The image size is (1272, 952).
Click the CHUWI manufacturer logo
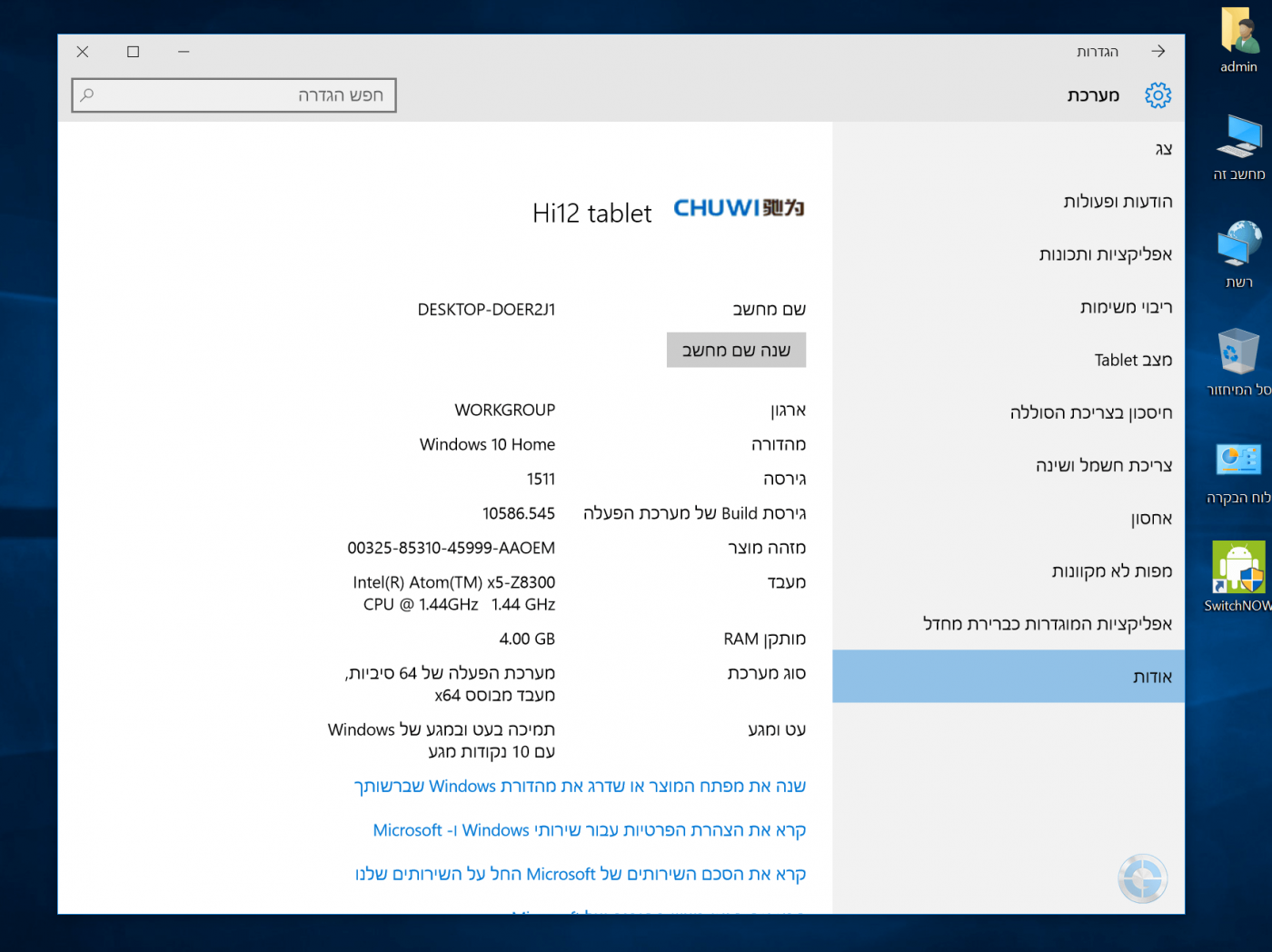[739, 209]
